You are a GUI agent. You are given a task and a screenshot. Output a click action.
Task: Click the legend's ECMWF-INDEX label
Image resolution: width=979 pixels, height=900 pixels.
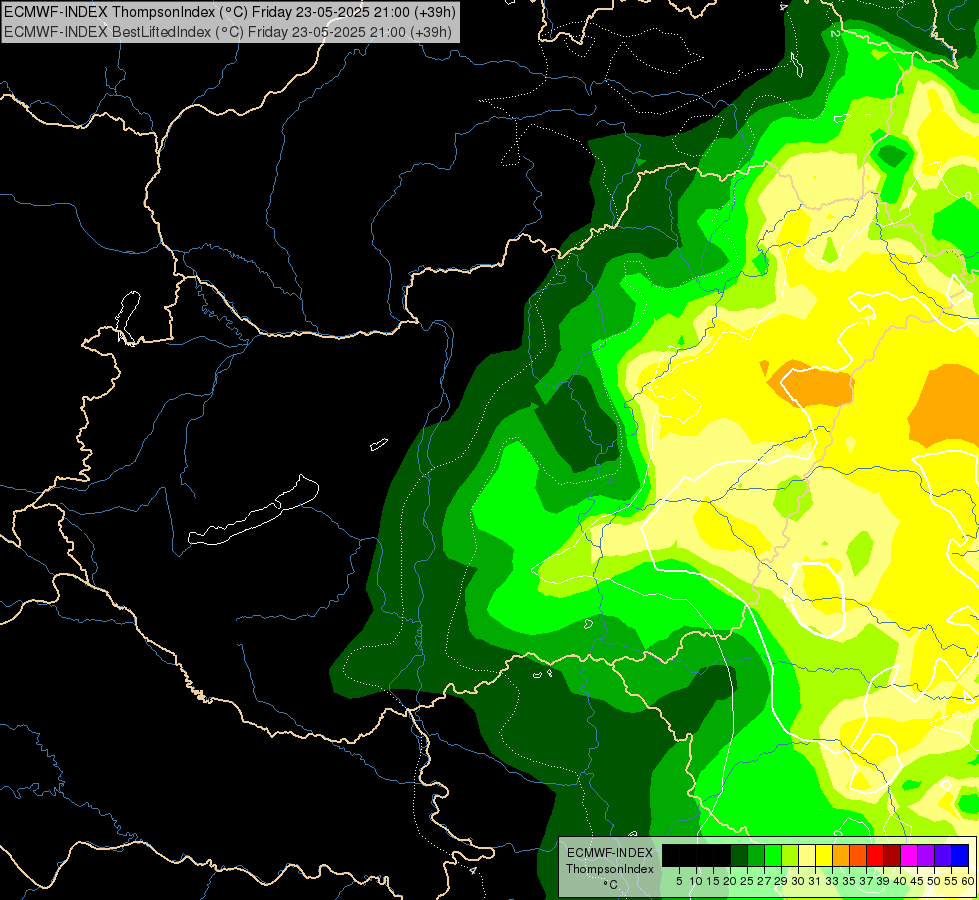click(x=610, y=853)
